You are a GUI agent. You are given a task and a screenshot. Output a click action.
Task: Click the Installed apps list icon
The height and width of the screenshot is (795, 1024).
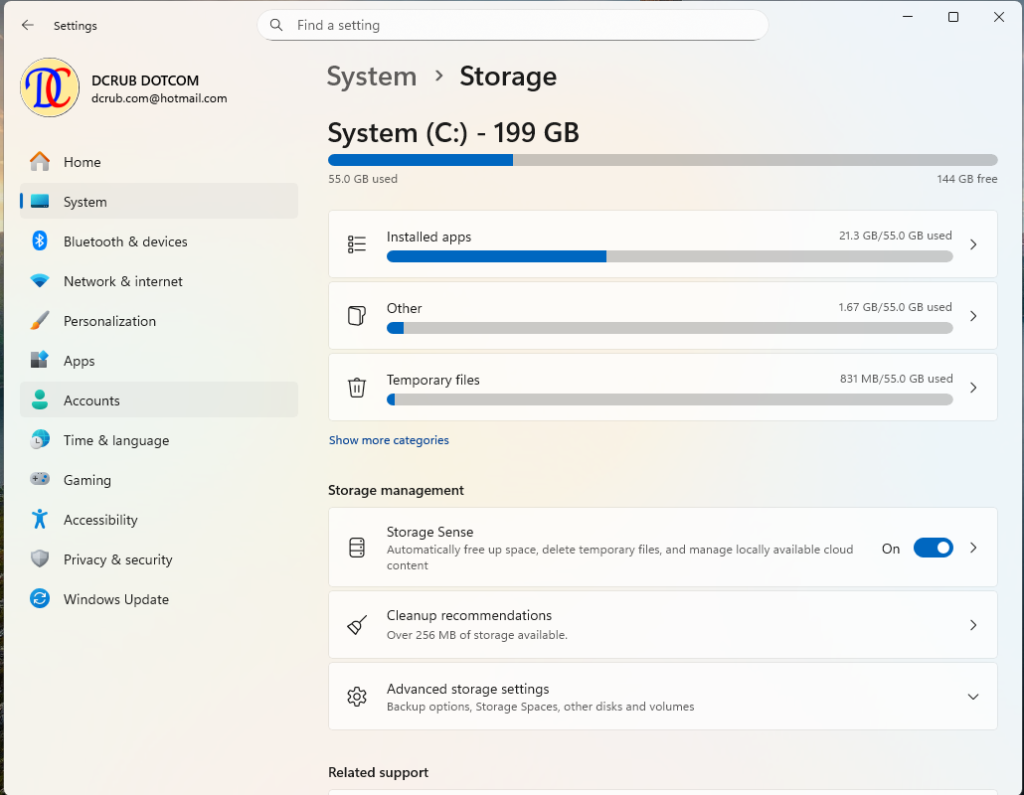[x=357, y=244]
